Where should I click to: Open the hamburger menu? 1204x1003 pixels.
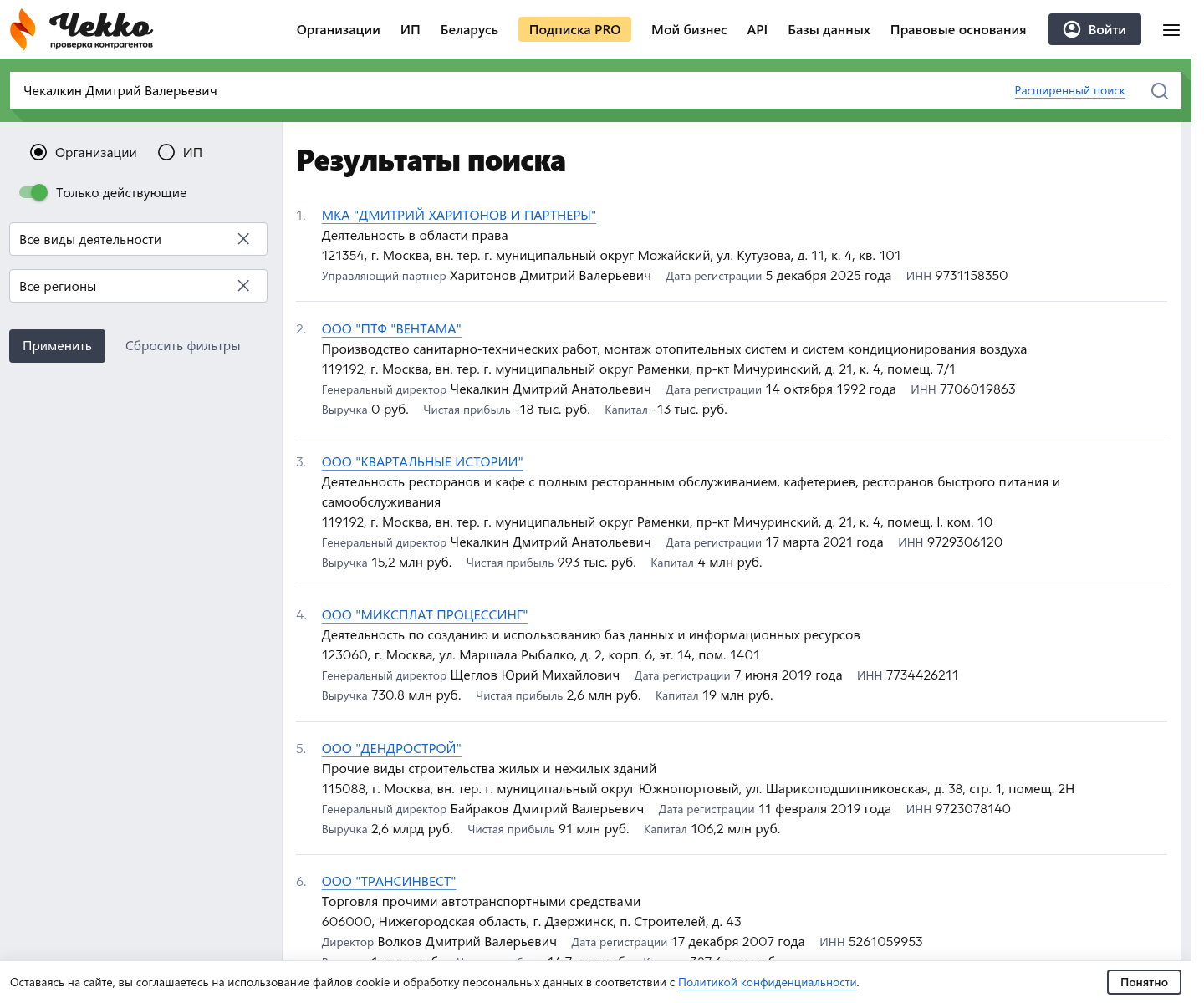tap(1171, 30)
